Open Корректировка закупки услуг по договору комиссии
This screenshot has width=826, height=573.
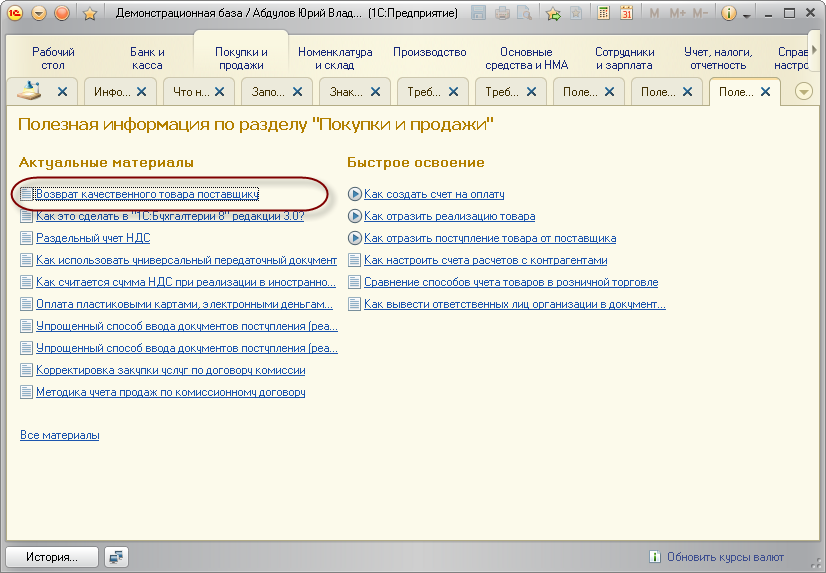[x=171, y=370]
